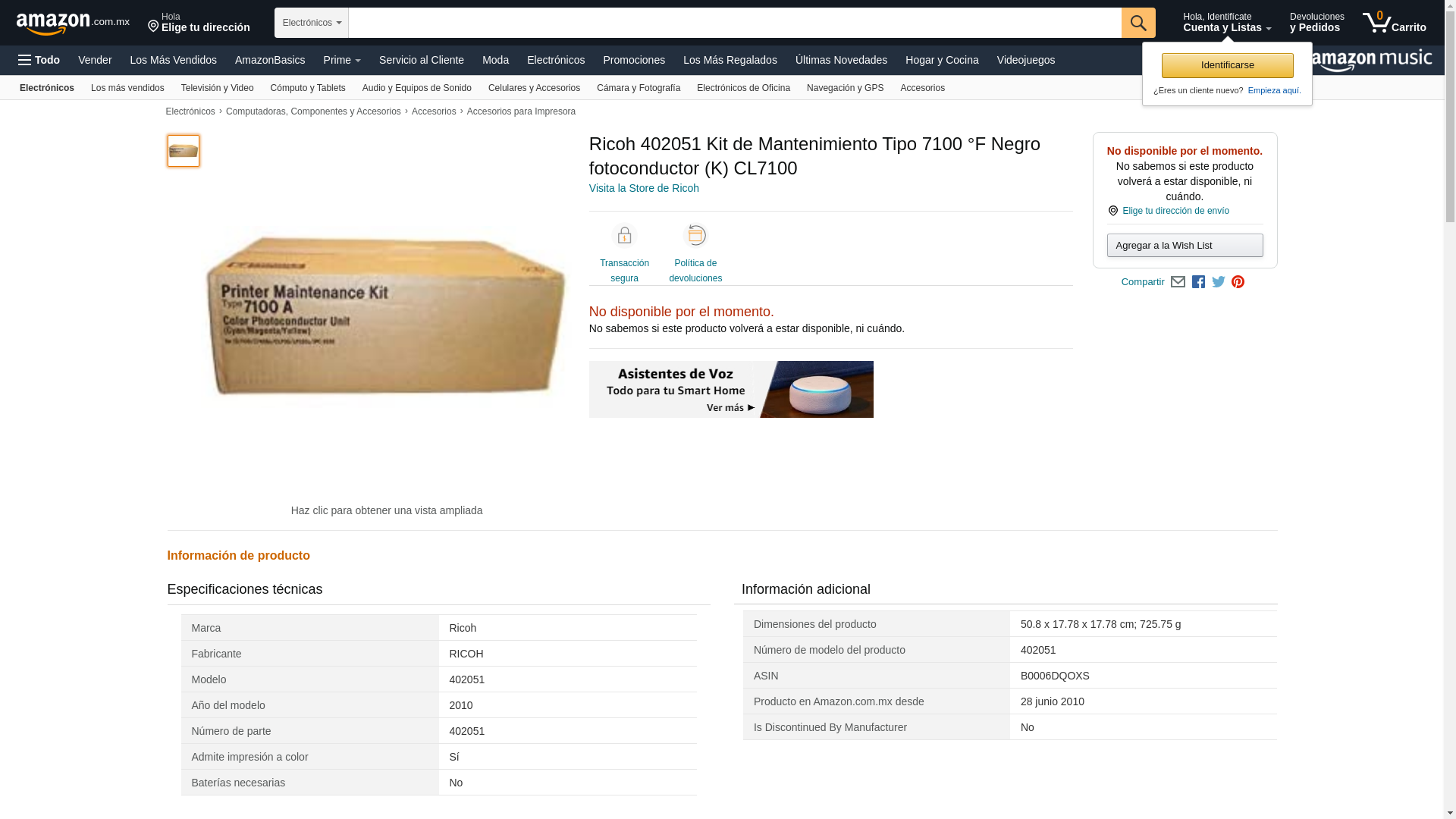This screenshot has height=819, width=1456.
Task: Select Celulares y Accesorios subnav tab
Action: click(534, 88)
